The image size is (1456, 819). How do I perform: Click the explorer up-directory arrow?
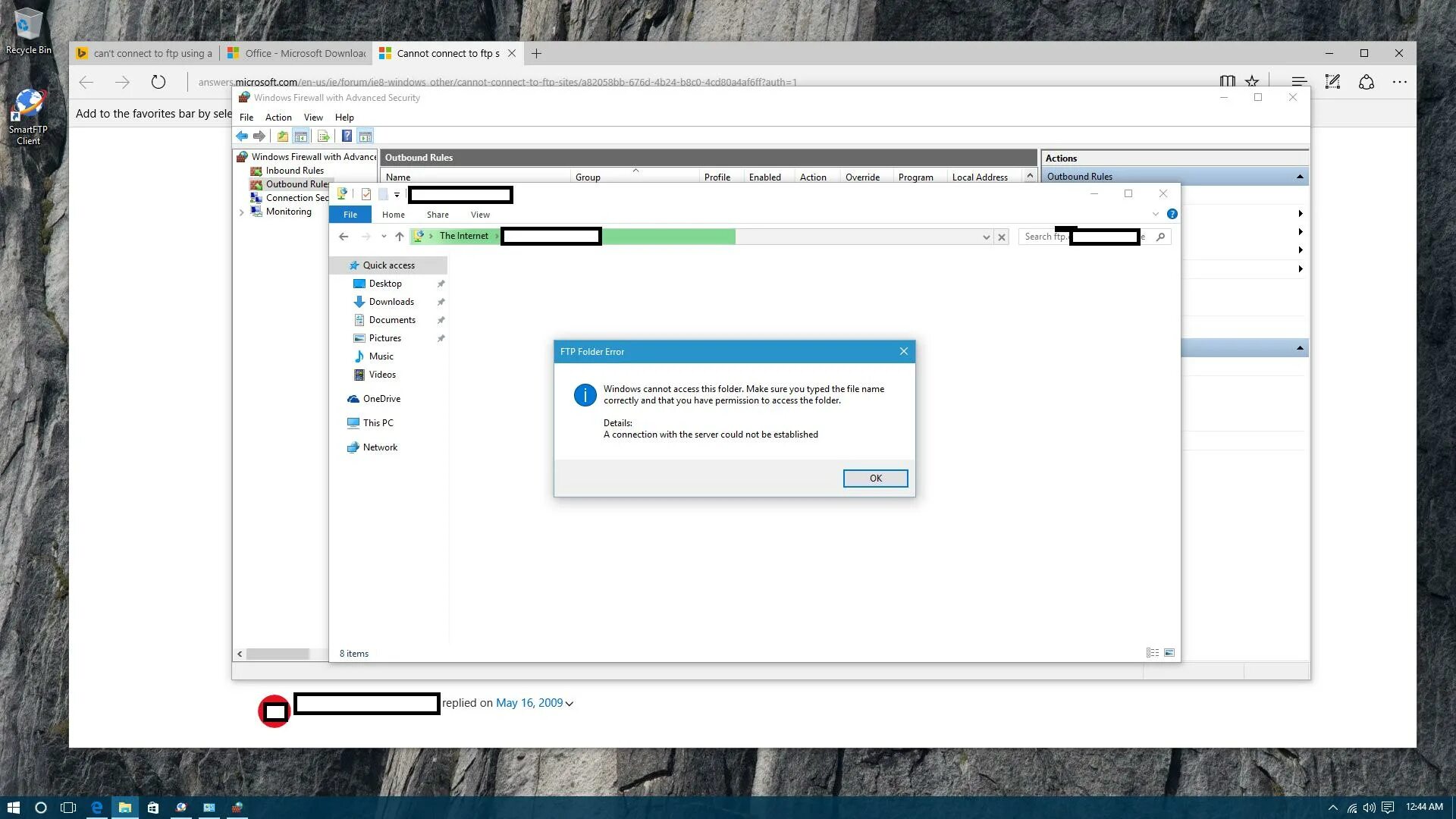(400, 237)
